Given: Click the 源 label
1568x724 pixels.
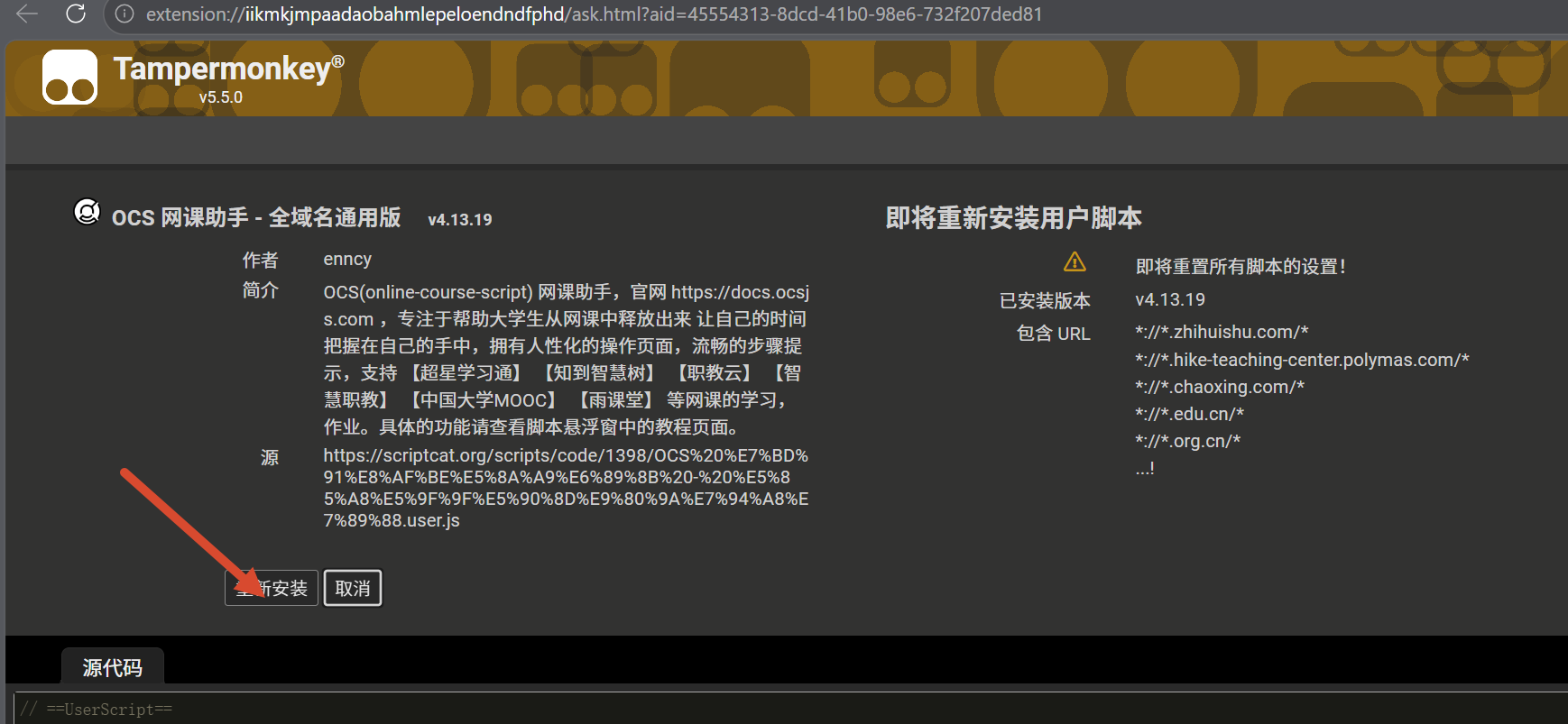Looking at the screenshot, I should click(270, 457).
